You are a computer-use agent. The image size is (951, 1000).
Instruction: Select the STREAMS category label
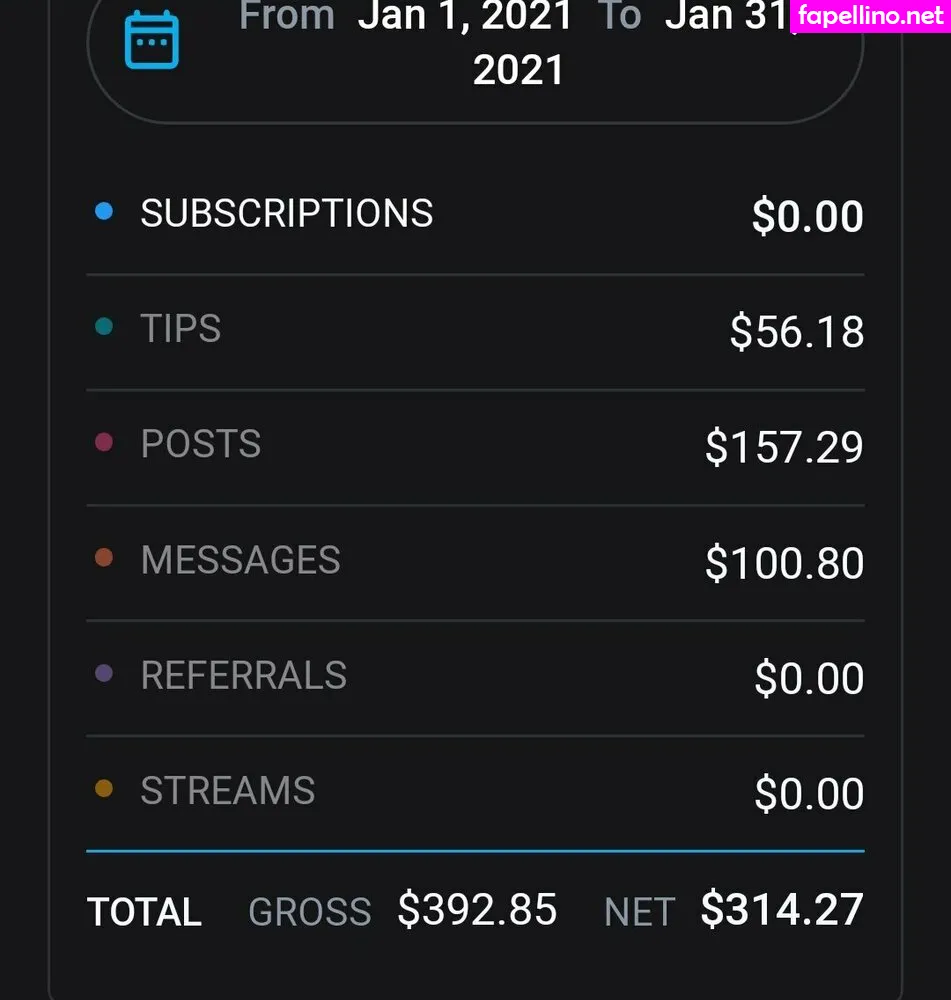coord(228,791)
